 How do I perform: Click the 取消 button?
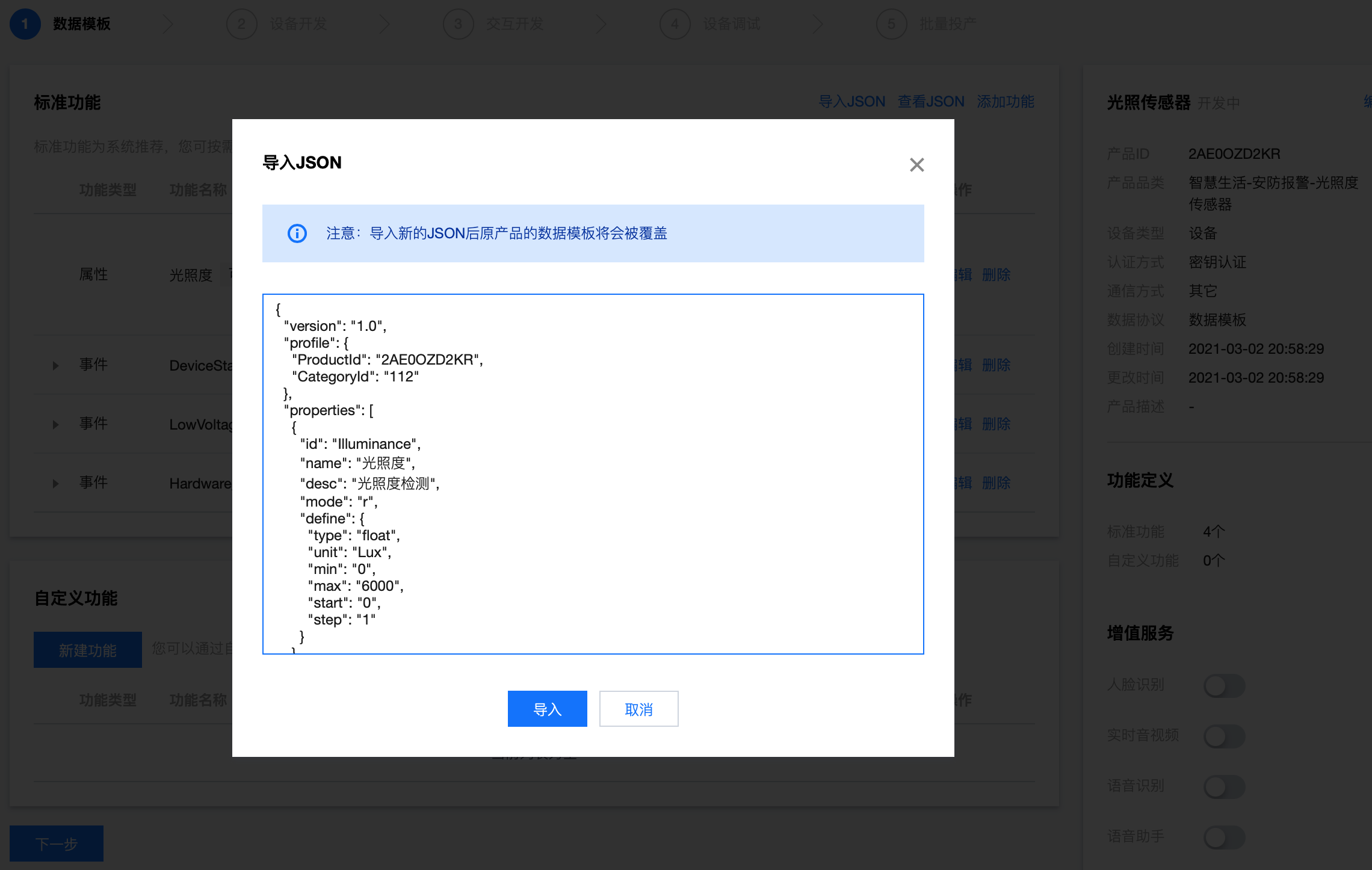pyautogui.click(x=638, y=709)
